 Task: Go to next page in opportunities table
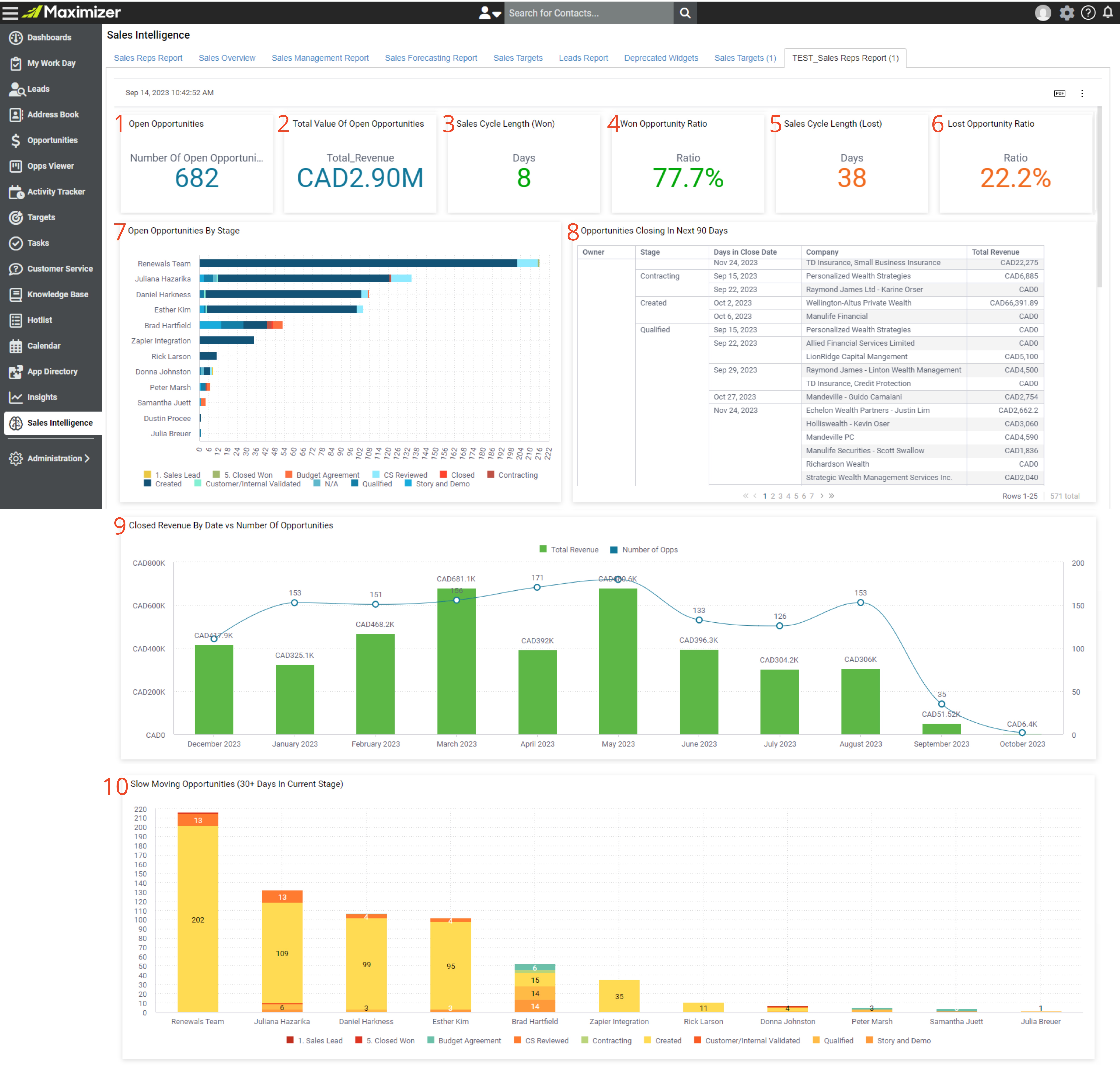click(822, 496)
